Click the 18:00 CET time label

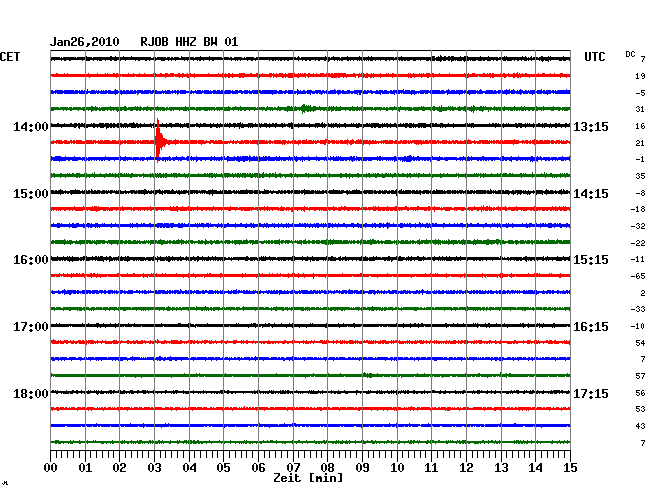pos(31,393)
